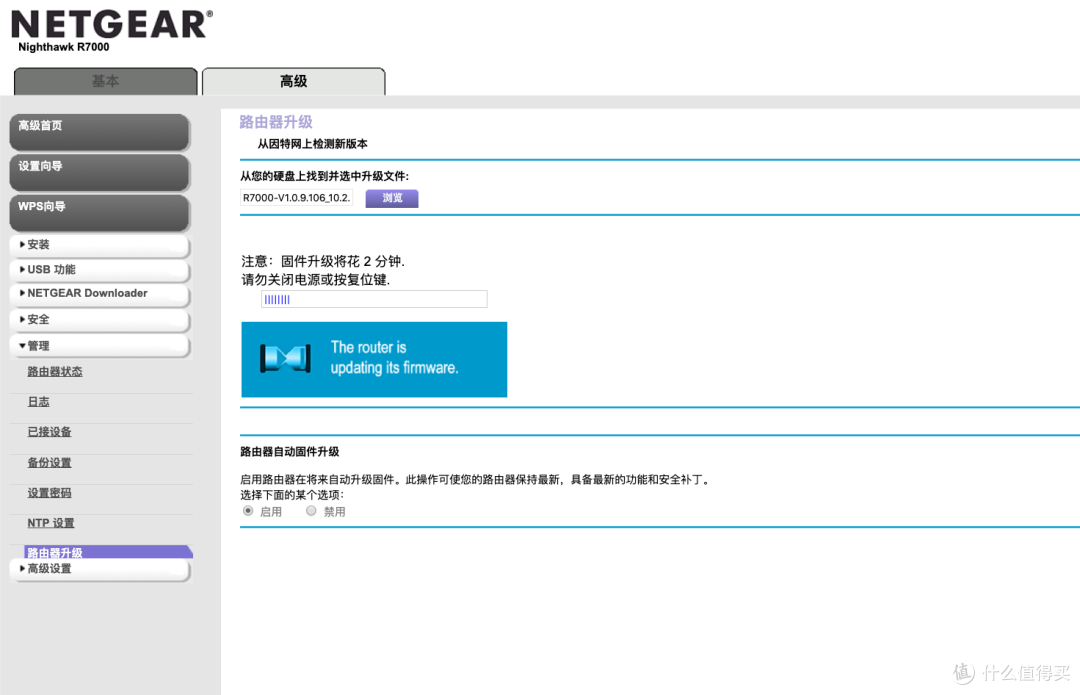The height and width of the screenshot is (695, 1080).
Task: Click the Nighthawk R7000 model text
Action: pos(63,47)
